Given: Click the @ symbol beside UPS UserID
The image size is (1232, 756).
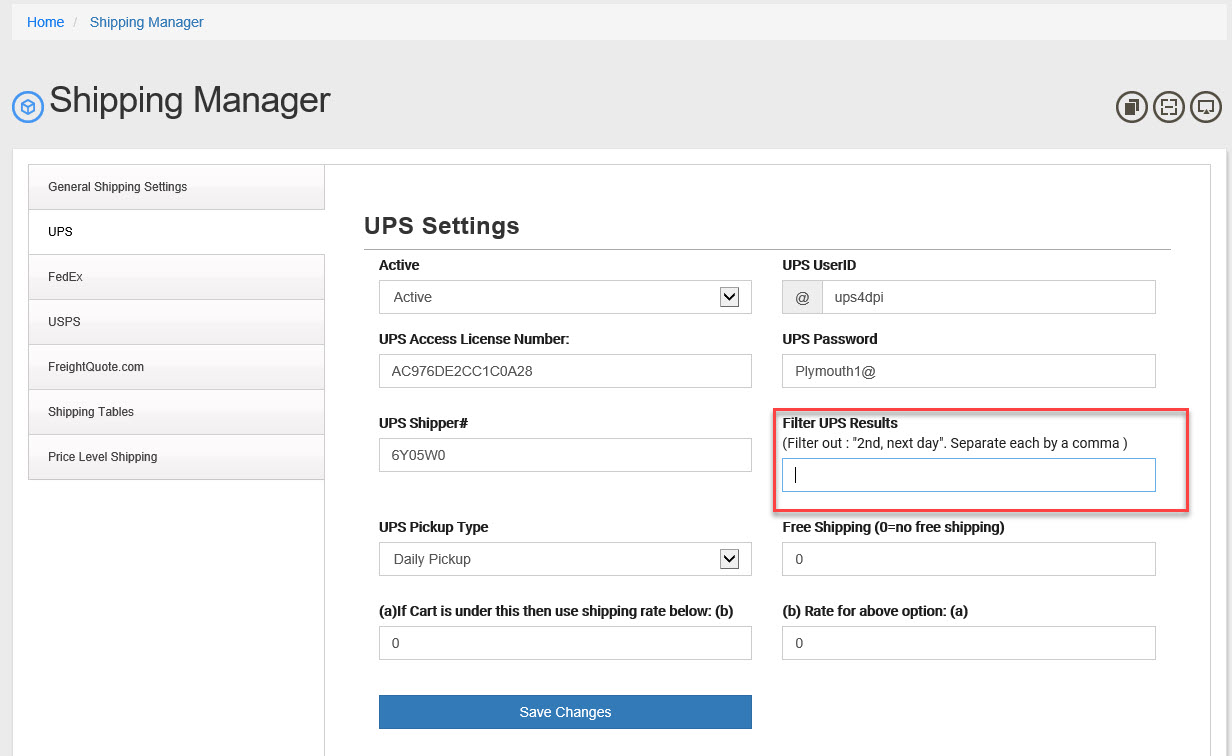Looking at the screenshot, I should [x=802, y=297].
